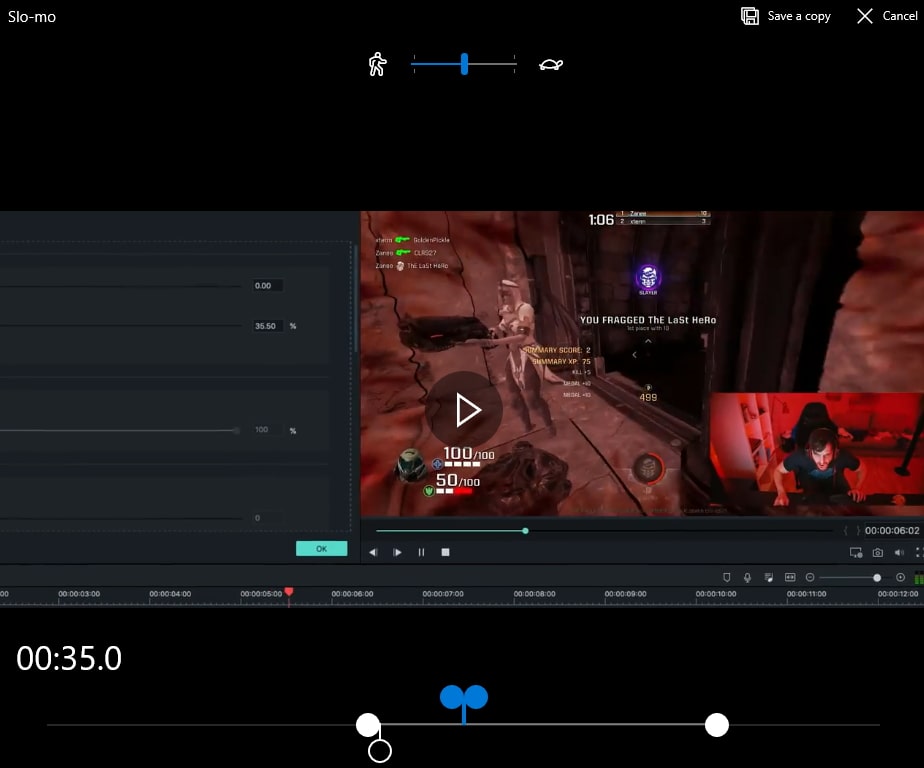Click the 100 percent value field
This screenshot has height=768, width=924.
pyautogui.click(x=267, y=430)
